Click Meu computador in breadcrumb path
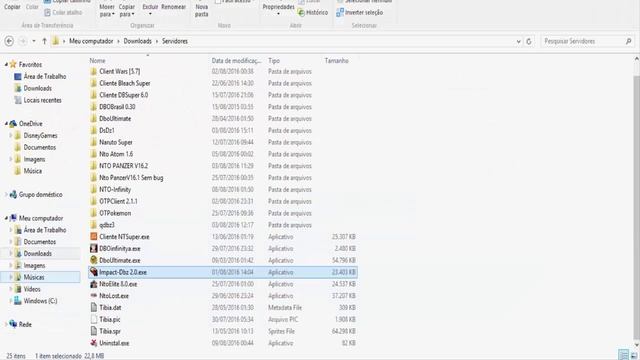 coord(91,41)
